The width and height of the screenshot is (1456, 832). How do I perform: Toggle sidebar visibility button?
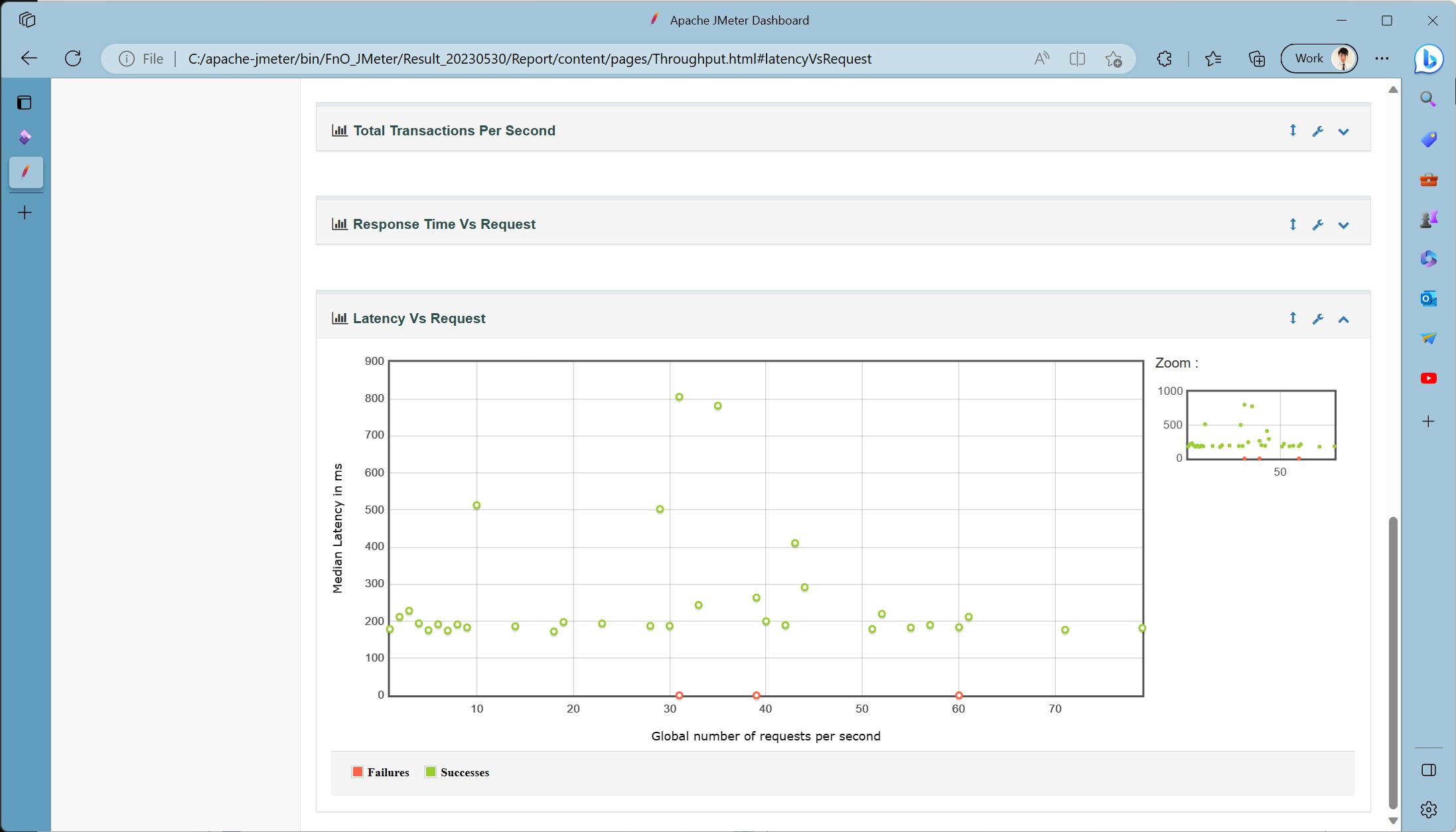point(1428,770)
